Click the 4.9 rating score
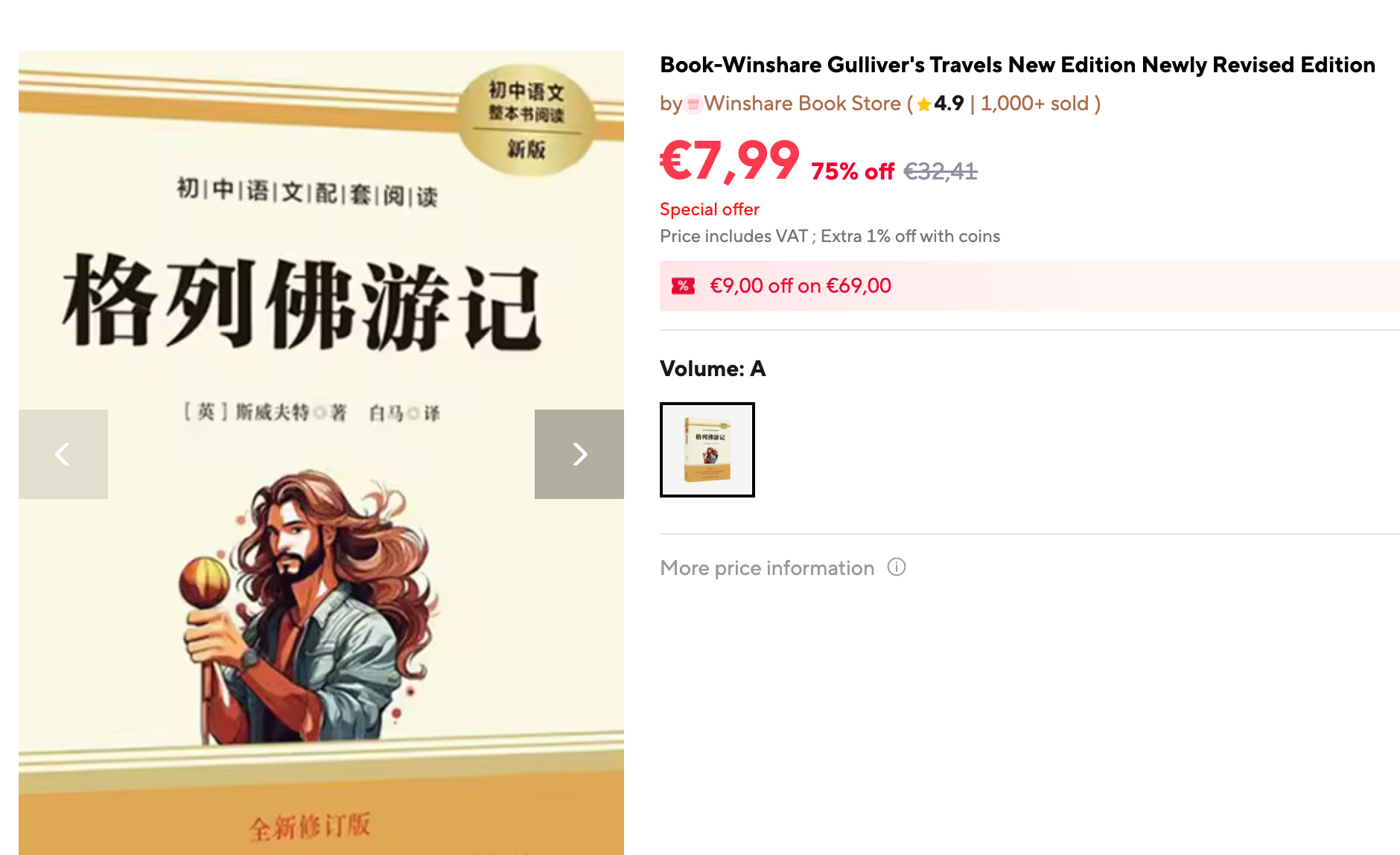This screenshot has height=855, width=1400. pyautogui.click(x=949, y=104)
